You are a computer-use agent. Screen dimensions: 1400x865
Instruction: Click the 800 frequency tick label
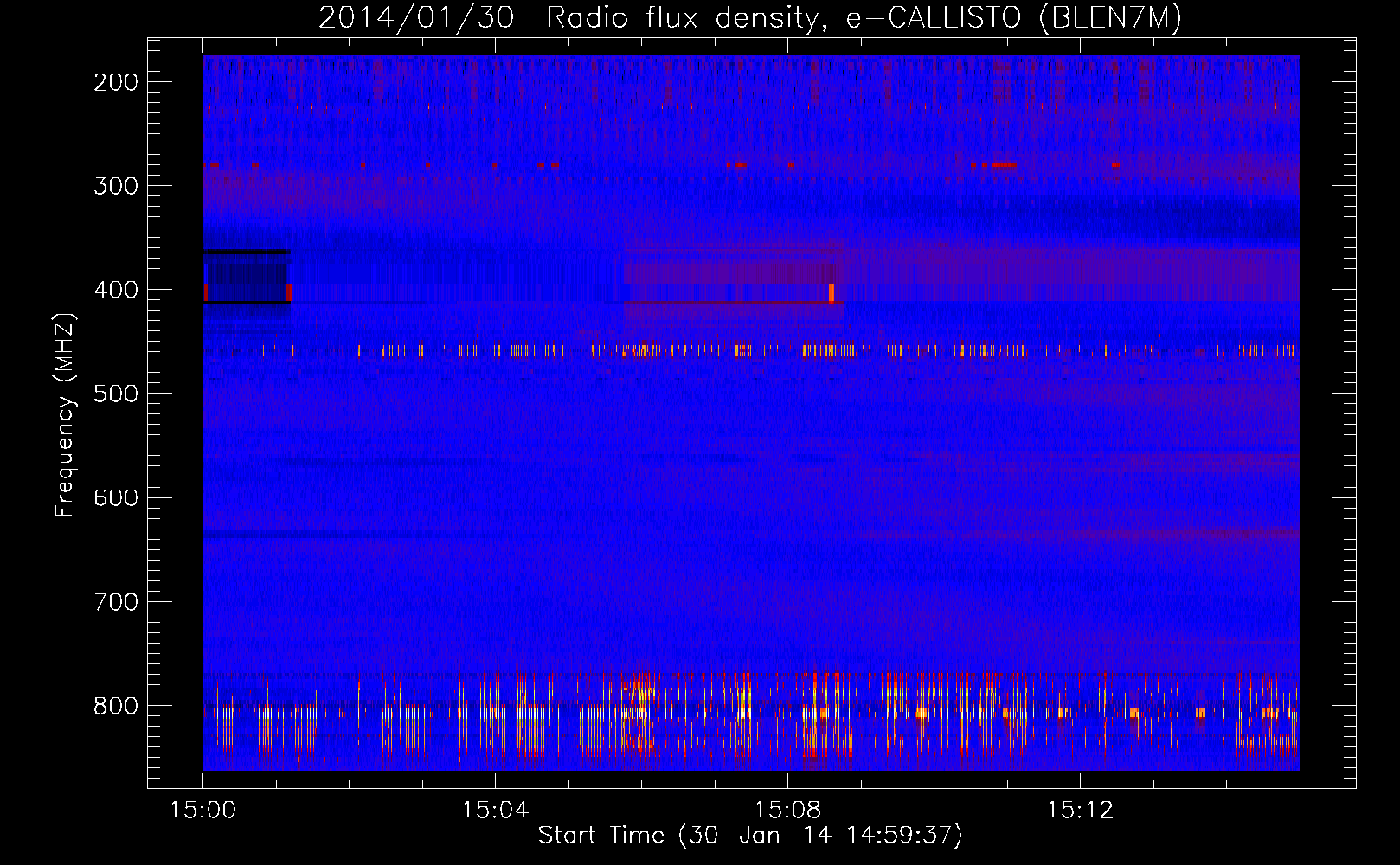115,706
